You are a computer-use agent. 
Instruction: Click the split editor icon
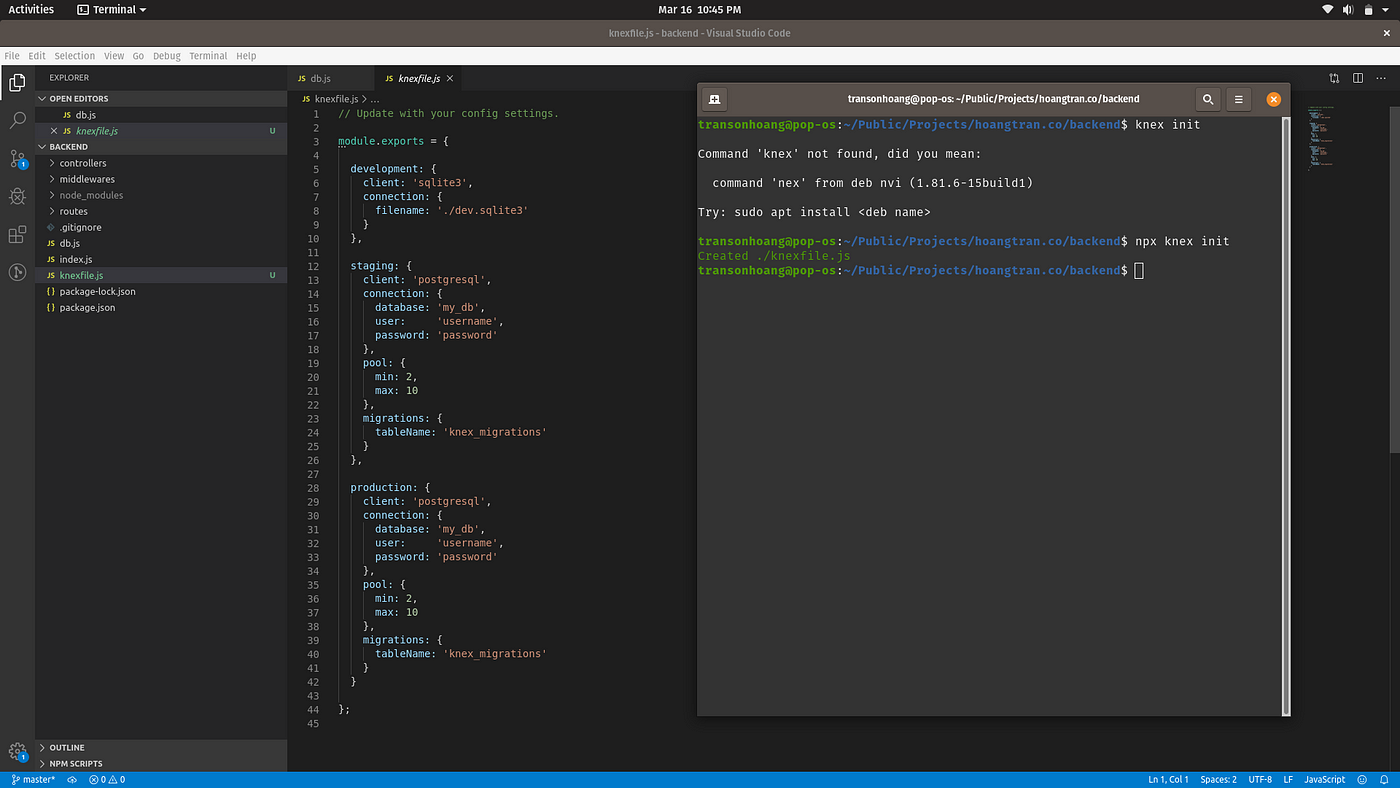coord(1358,78)
